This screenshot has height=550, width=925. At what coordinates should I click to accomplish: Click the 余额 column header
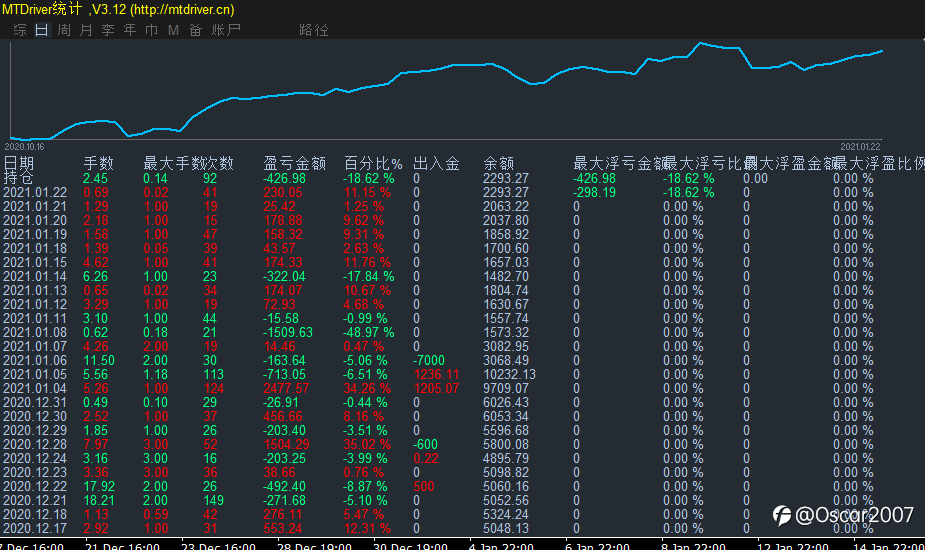(498, 163)
